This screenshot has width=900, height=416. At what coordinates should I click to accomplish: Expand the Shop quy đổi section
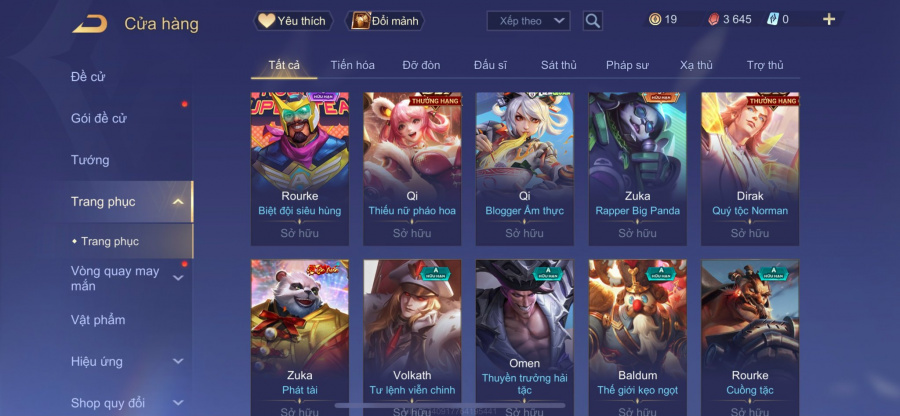coord(179,403)
